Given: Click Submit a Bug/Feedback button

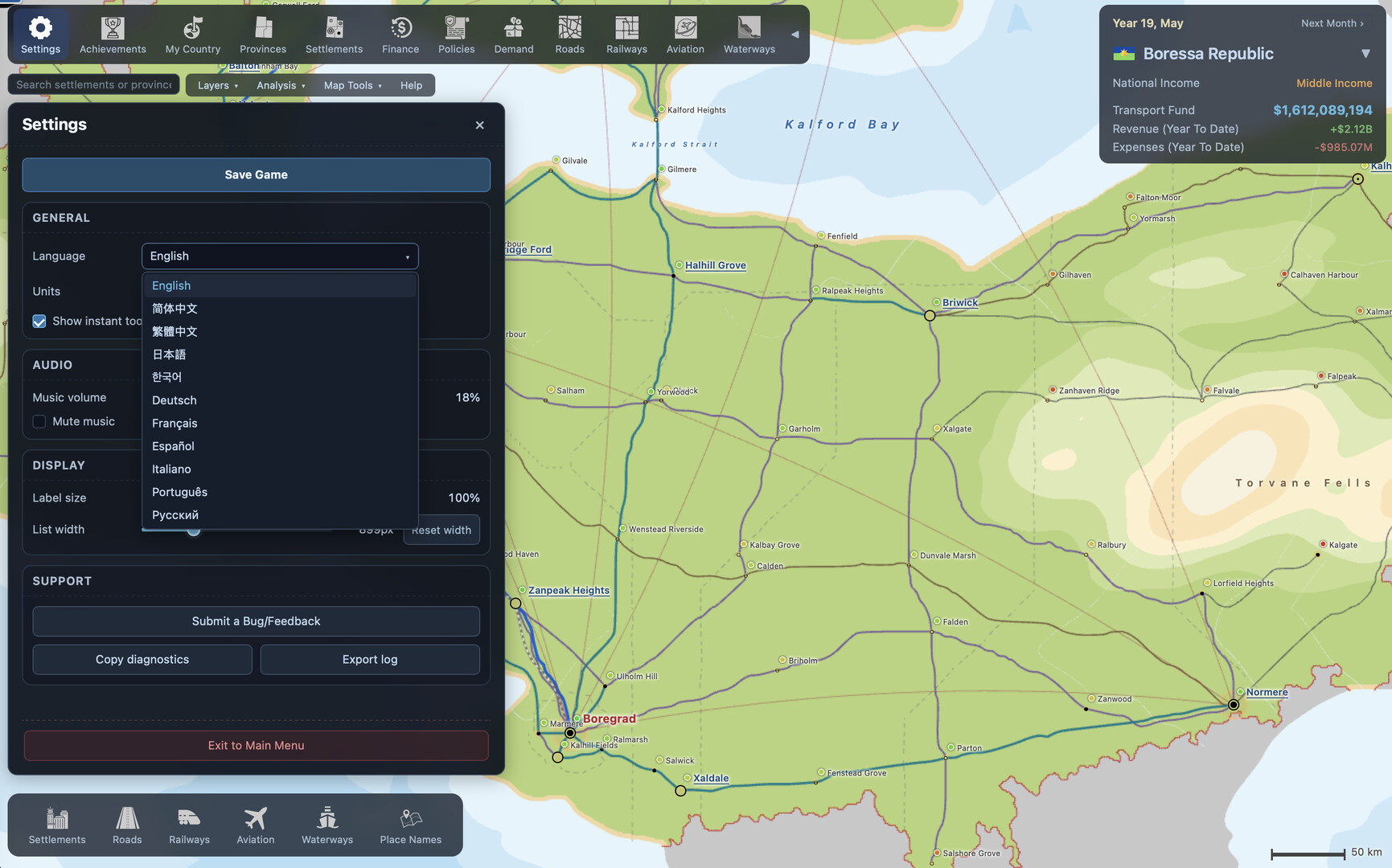Looking at the screenshot, I should click(x=256, y=621).
